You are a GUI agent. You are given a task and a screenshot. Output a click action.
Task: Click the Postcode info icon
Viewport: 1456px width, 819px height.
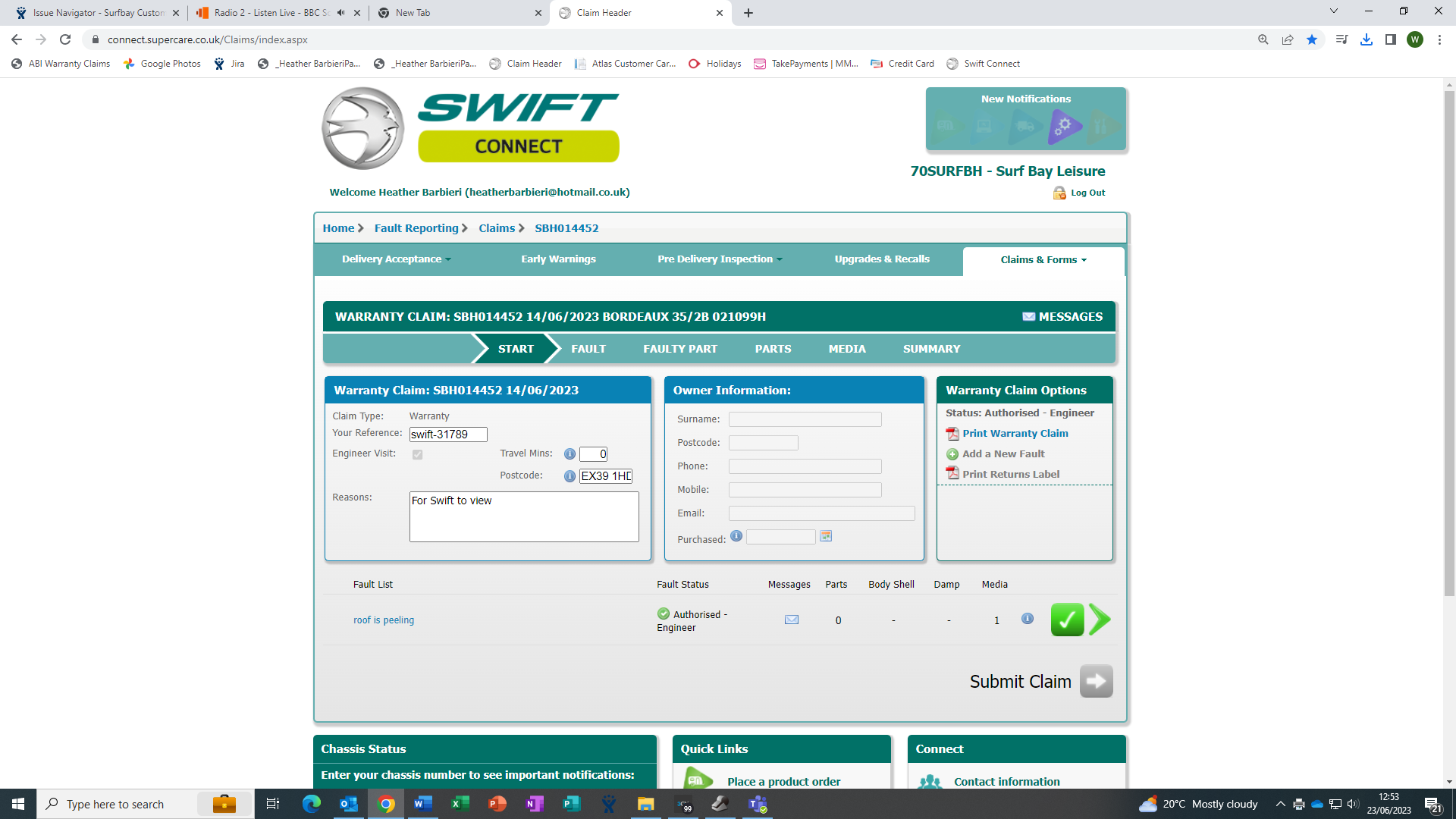coord(570,476)
